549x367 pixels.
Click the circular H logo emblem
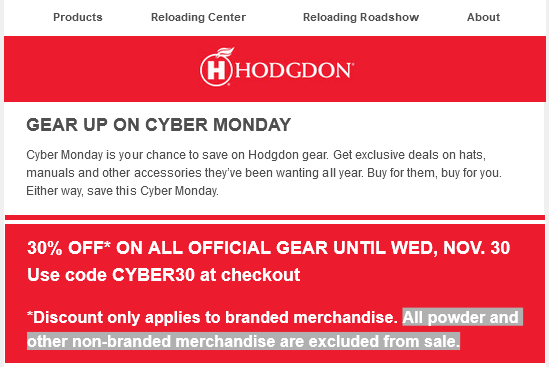coord(216,70)
